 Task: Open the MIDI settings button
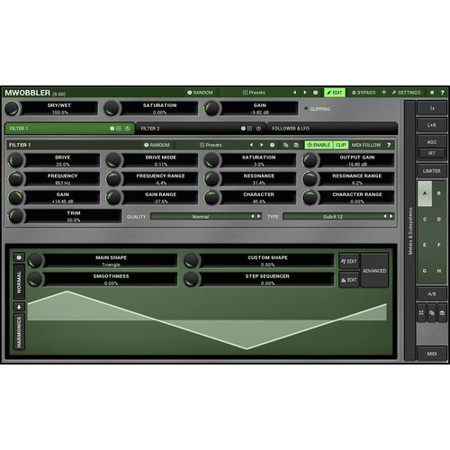click(432, 354)
